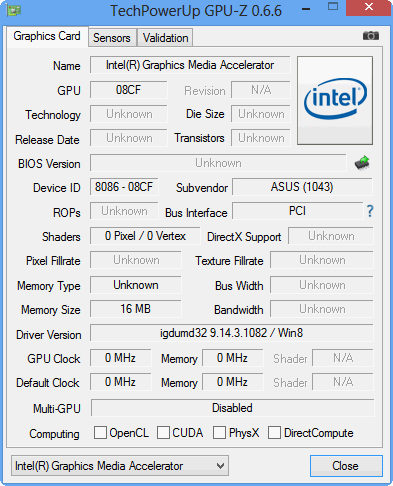This screenshot has width=393, height=486.
Task: Click the Driver Version field
Action: [x=232, y=333]
